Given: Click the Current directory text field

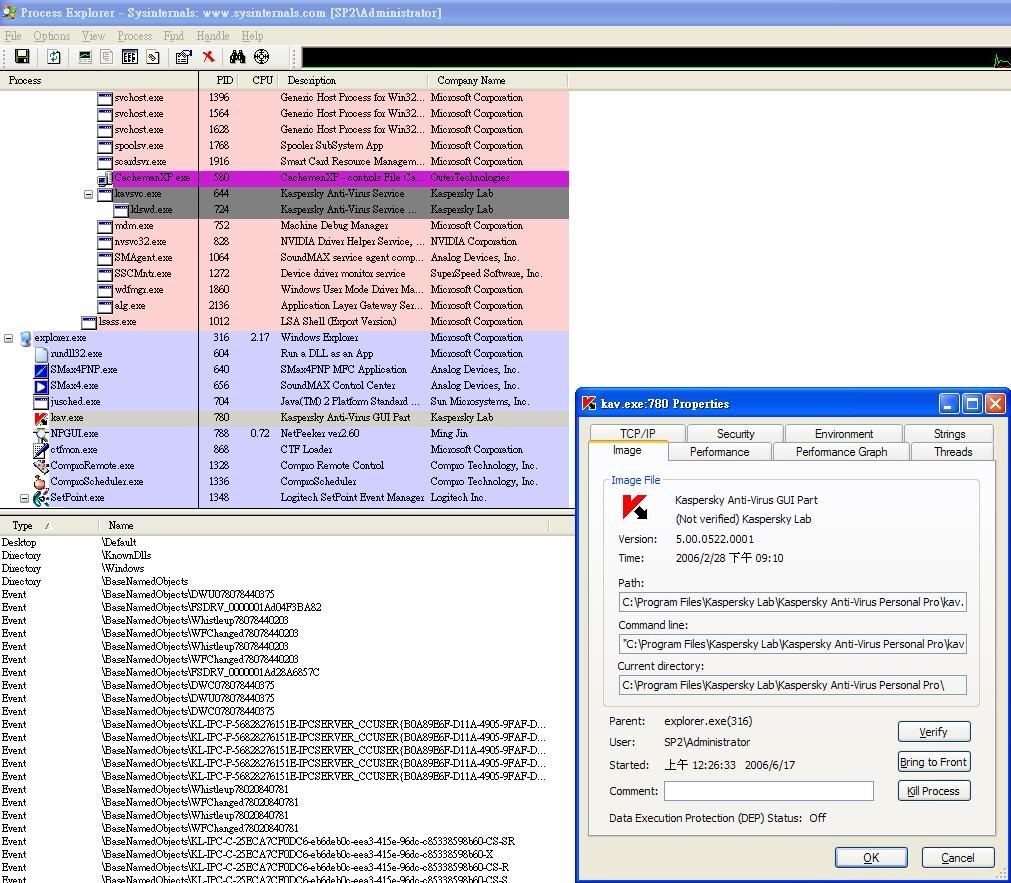Looking at the screenshot, I should click(792, 685).
